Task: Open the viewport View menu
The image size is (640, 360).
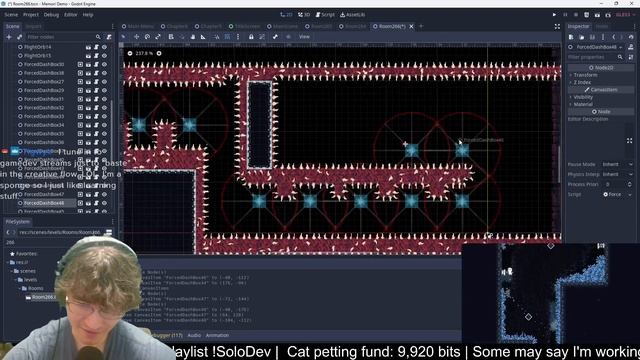Action: tap(304, 37)
